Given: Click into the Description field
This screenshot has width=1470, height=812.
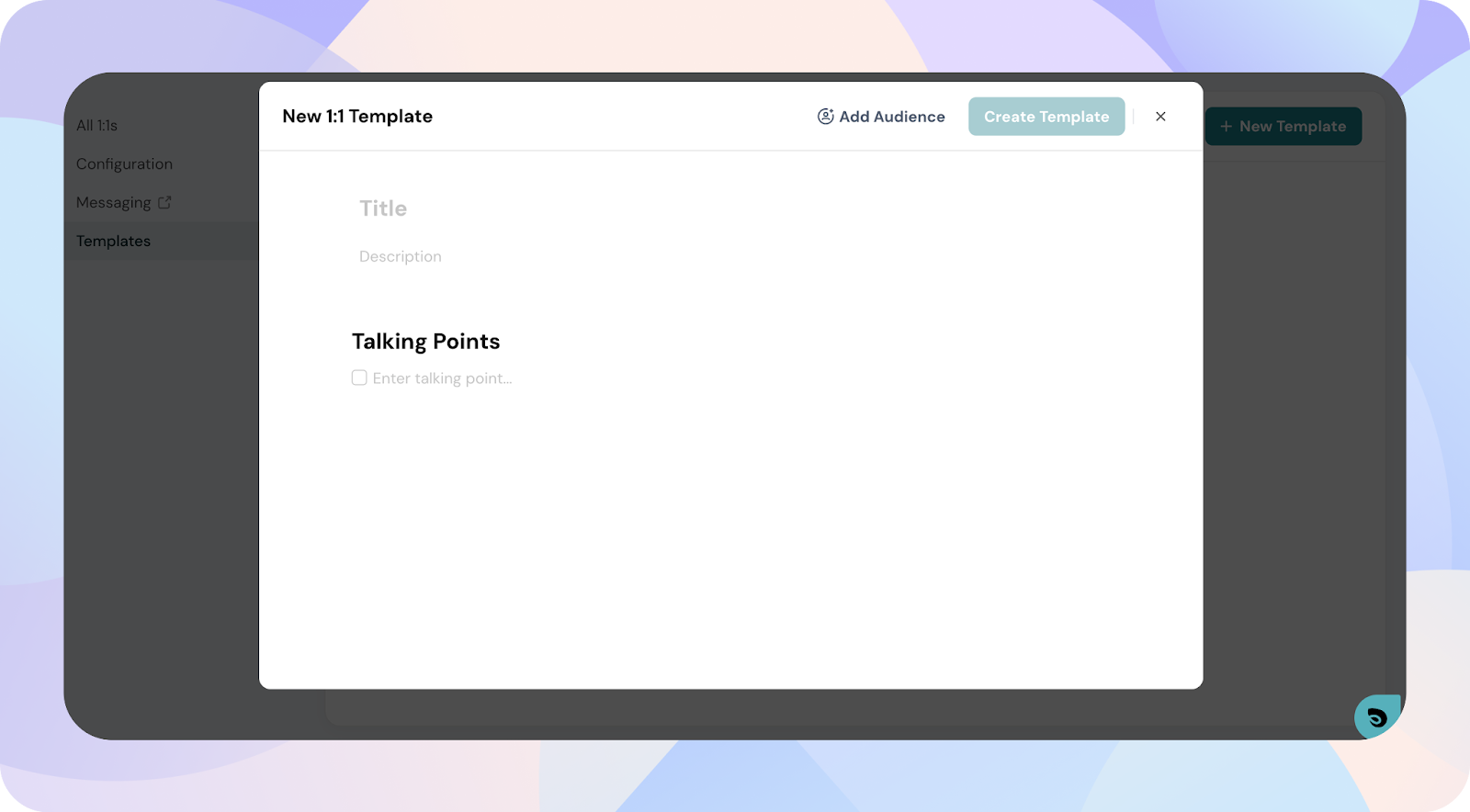Looking at the screenshot, I should [x=401, y=256].
